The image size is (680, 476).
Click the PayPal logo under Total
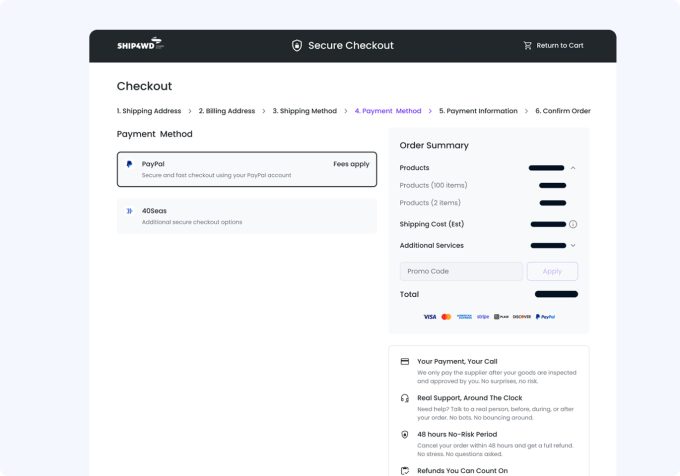545,317
